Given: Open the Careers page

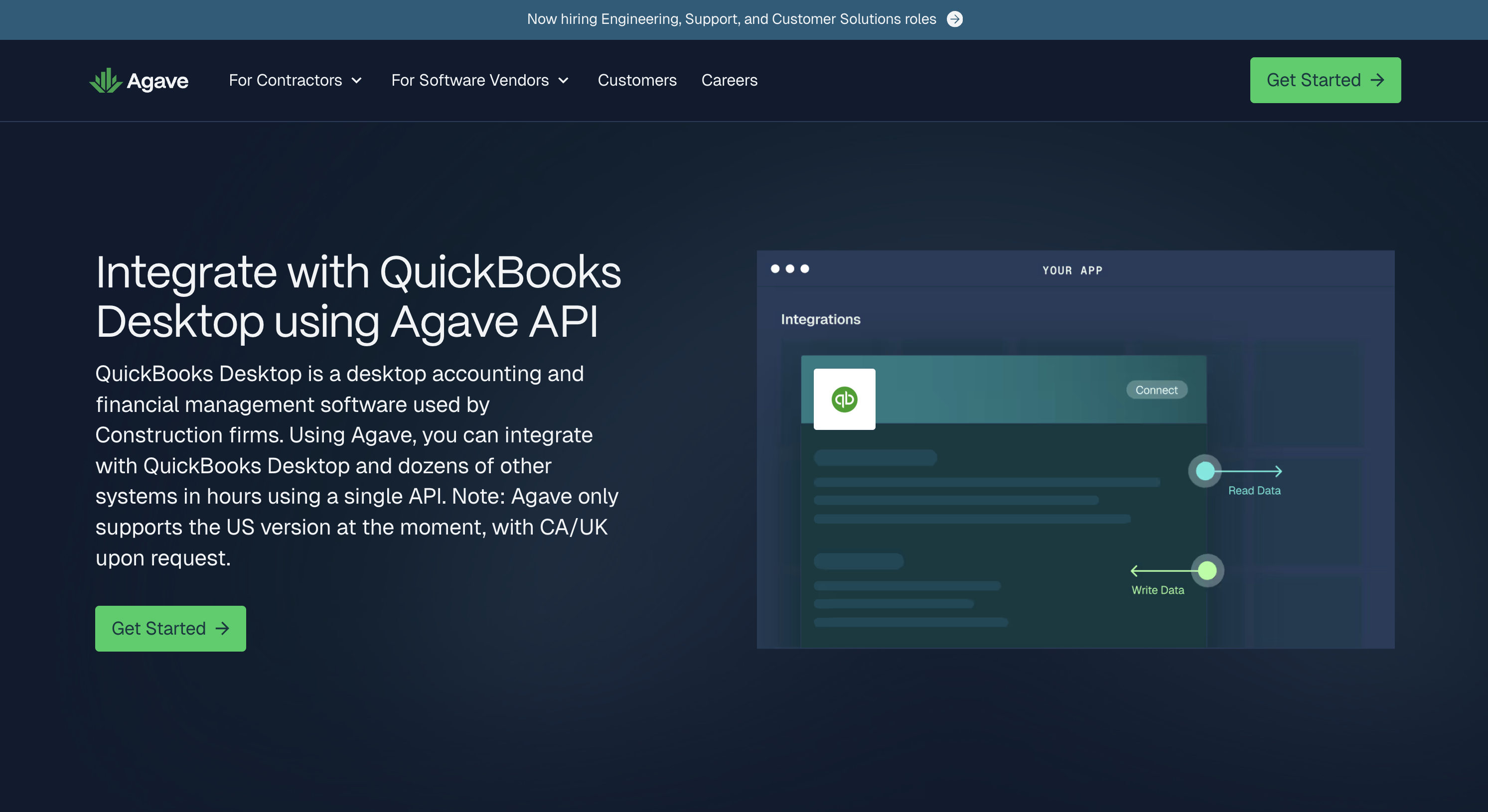Looking at the screenshot, I should tap(729, 80).
